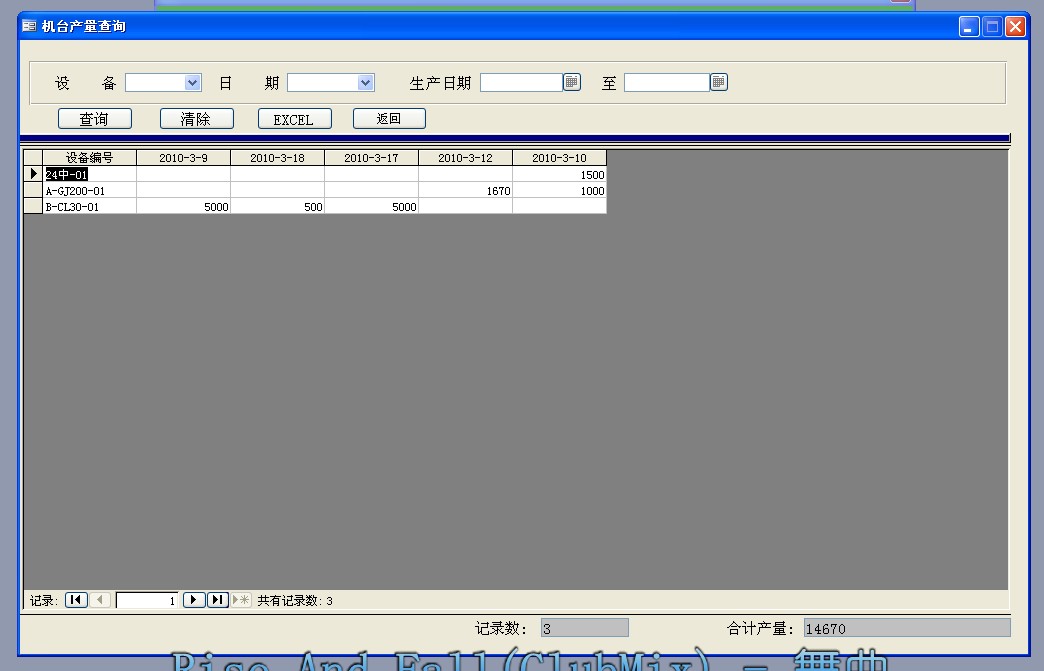Click the 返回 button
The height and width of the screenshot is (671, 1044).
point(389,119)
